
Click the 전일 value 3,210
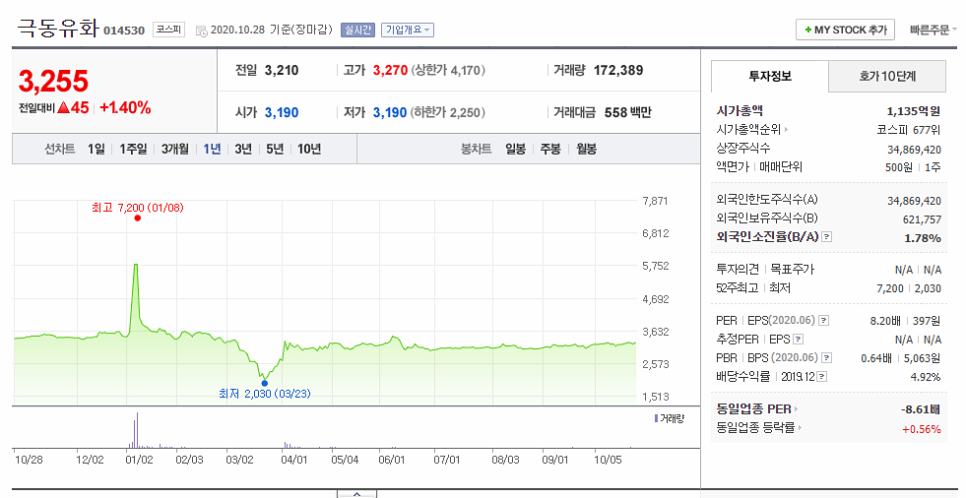pos(282,70)
